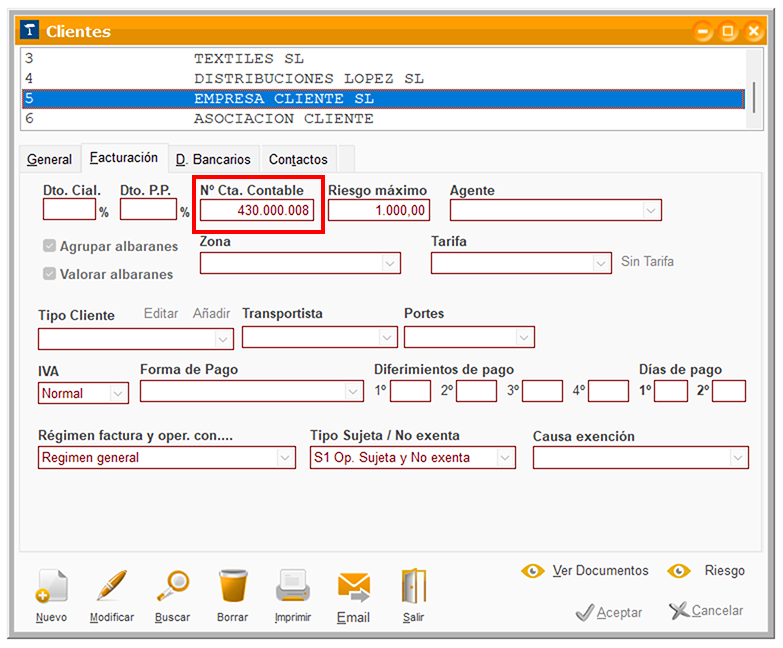Switch to the Contactos tab
This screenshot has width=783, height=648.
[x=298, y=159]
